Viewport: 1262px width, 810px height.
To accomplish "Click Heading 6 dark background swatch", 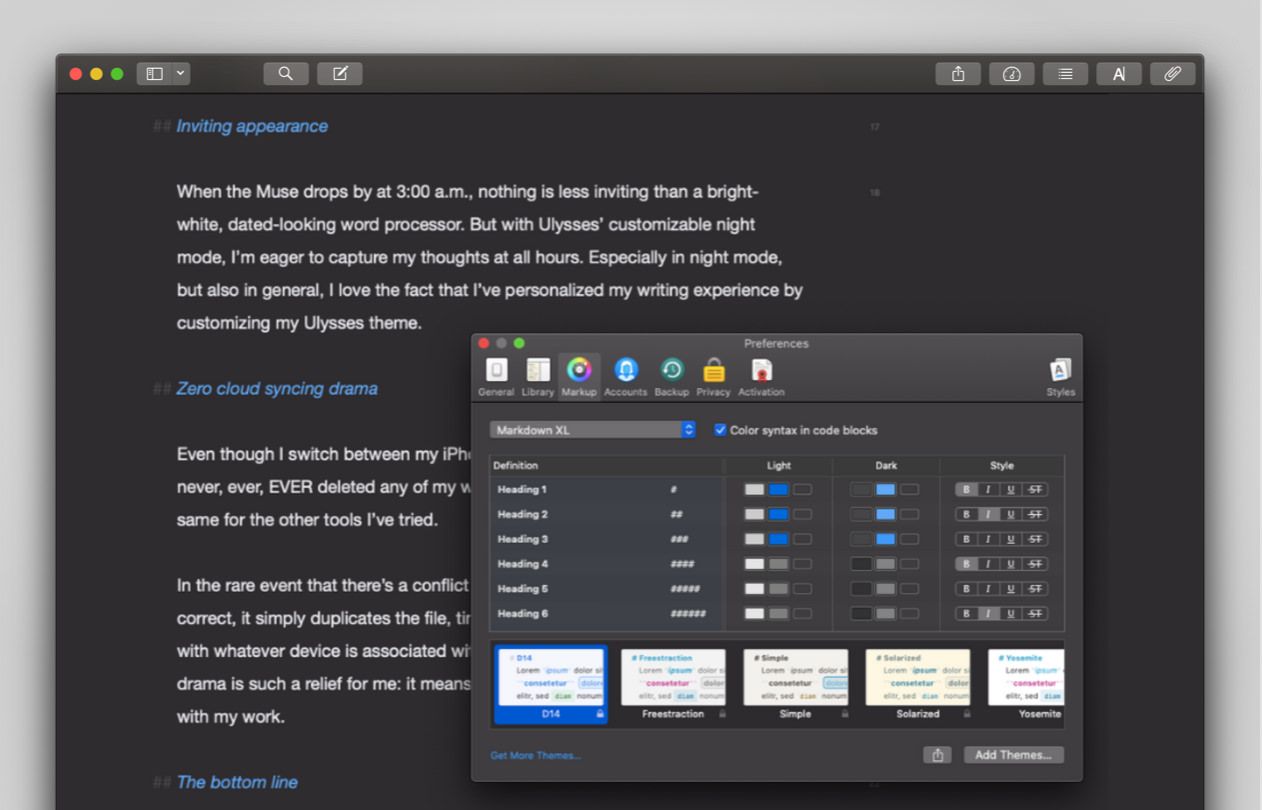I will (861, 614).
